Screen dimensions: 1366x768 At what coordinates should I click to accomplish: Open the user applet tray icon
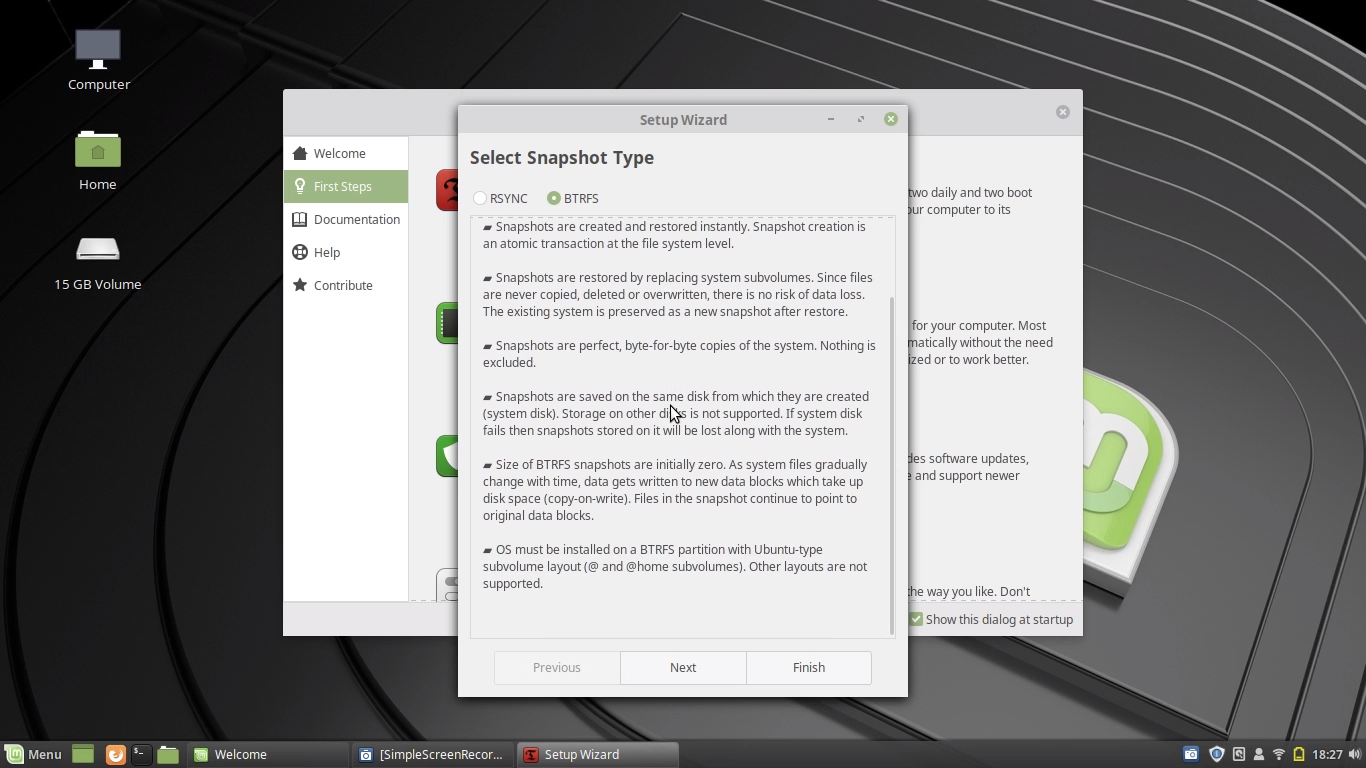(1259, 754)
